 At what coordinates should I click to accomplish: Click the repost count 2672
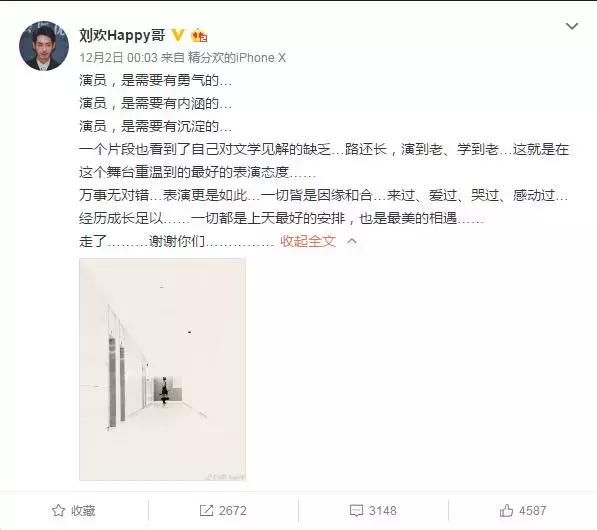(x=233, y=511)
